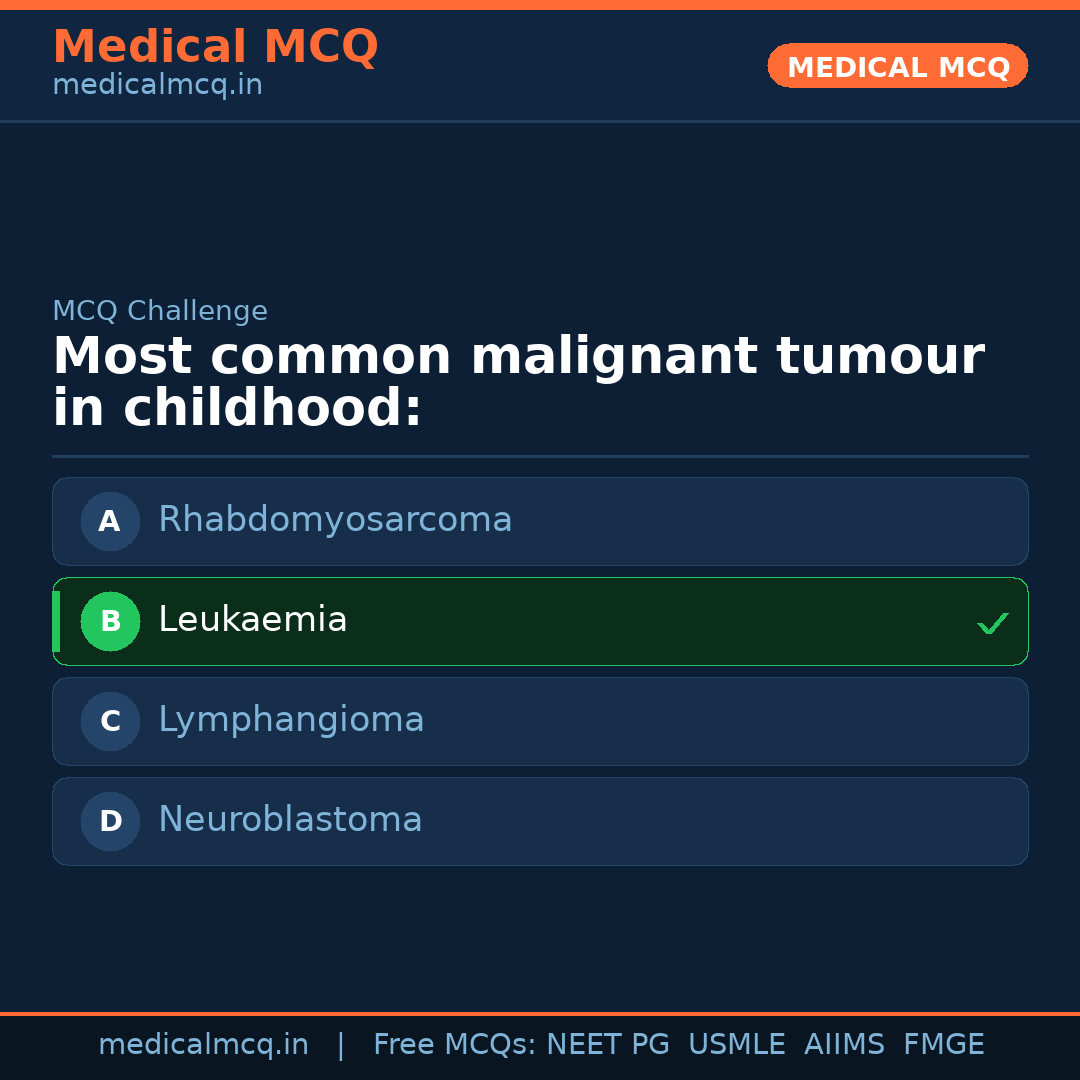The width and height of the screenshot is (1080, 1080).
Task: Click the letter C circle icon
Action: 110,721
